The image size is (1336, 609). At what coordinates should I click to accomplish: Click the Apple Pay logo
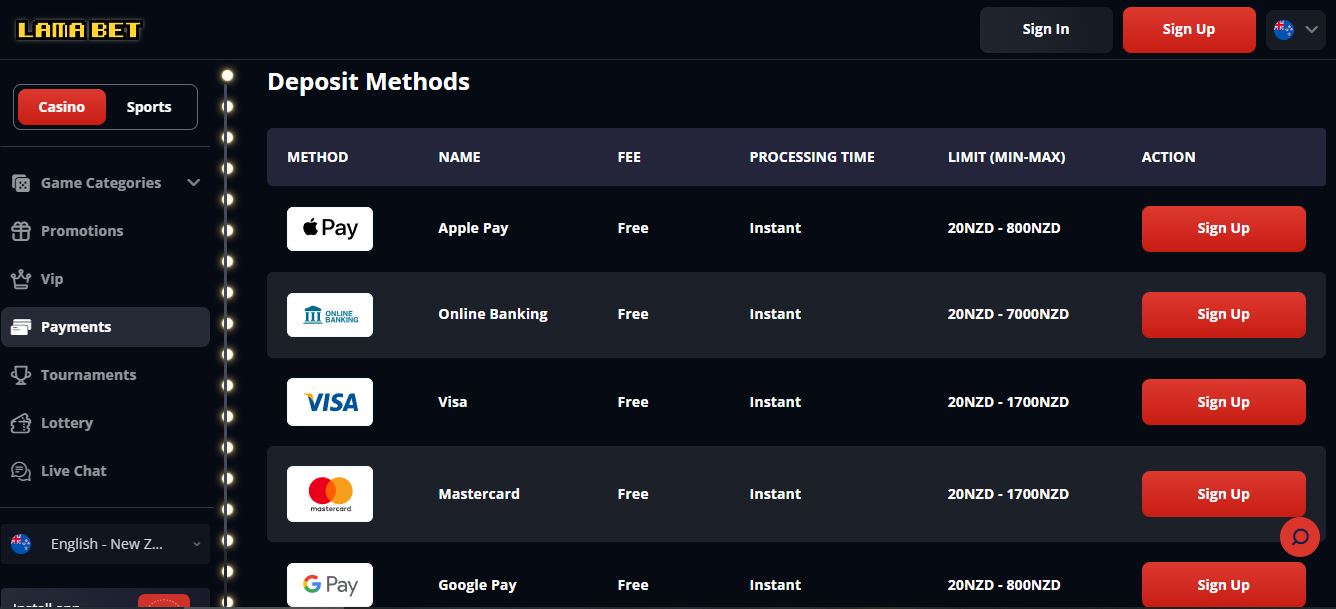[330, 228]
